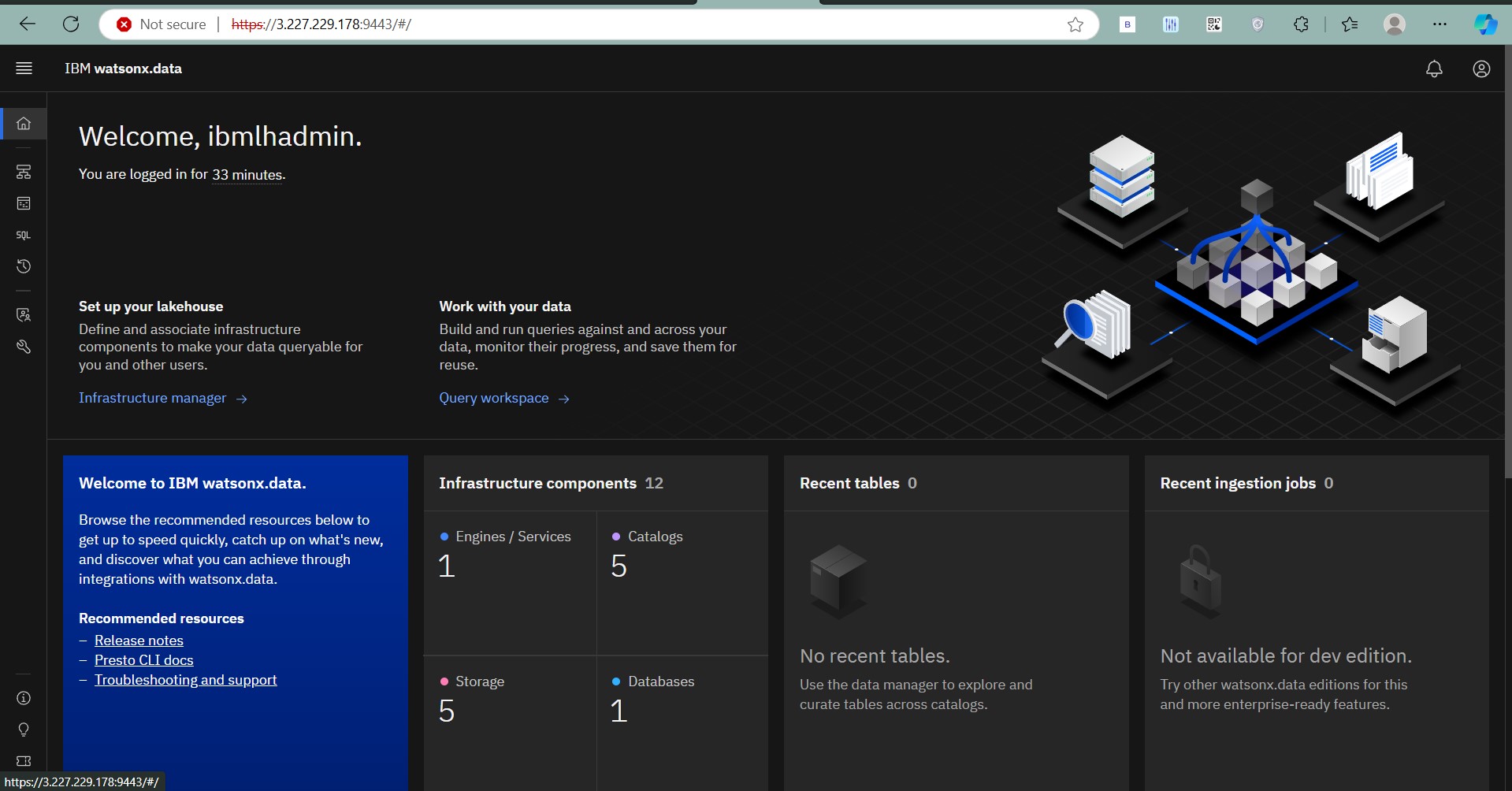Open the Release notes link

click(x=139, y=641)
